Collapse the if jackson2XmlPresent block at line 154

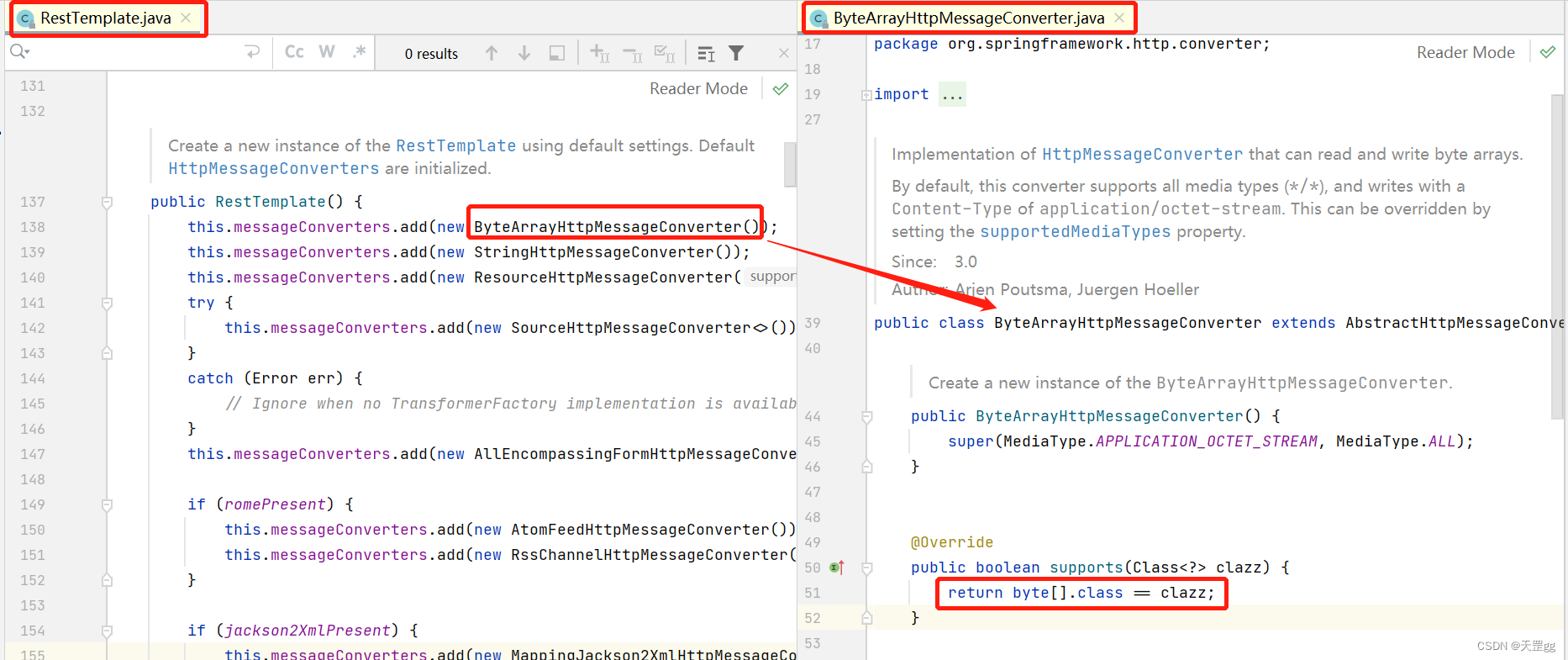pyautogui.click(x=107, y=631)
